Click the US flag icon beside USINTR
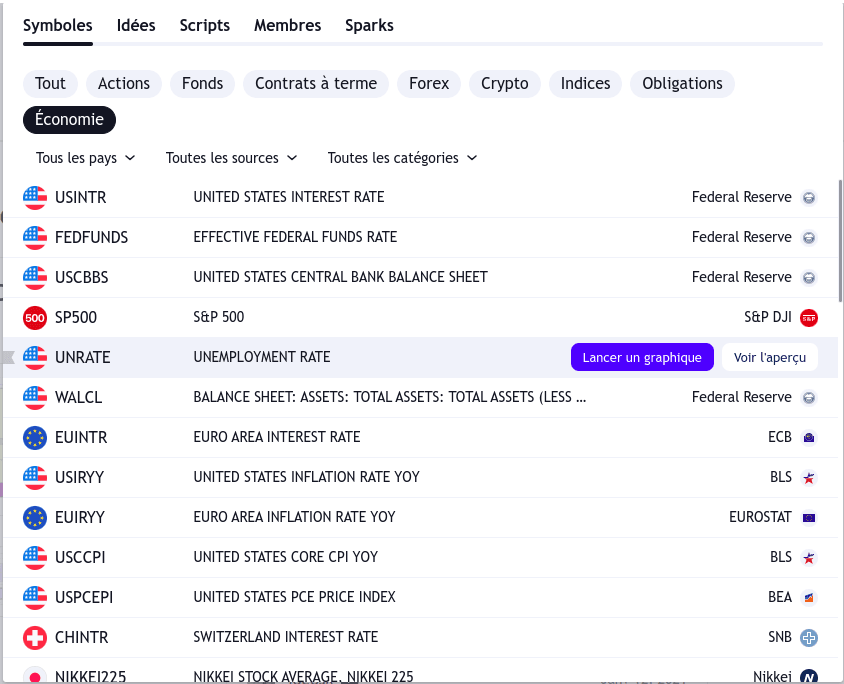The height and width of the screenshot is (684, 844). point(35,197)
